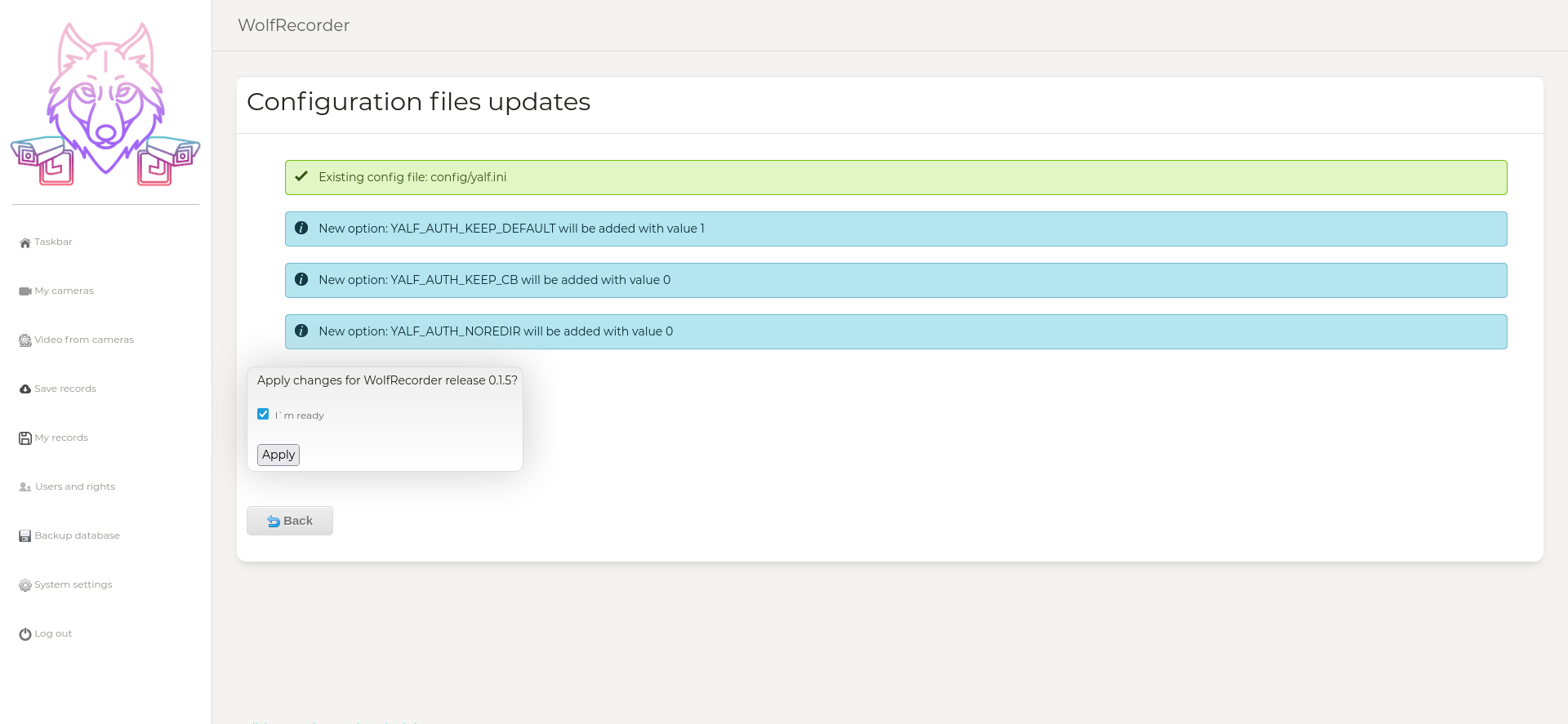Click the My cameras camera icon
The image size is (1568, 724).
(x=25, y=291)
